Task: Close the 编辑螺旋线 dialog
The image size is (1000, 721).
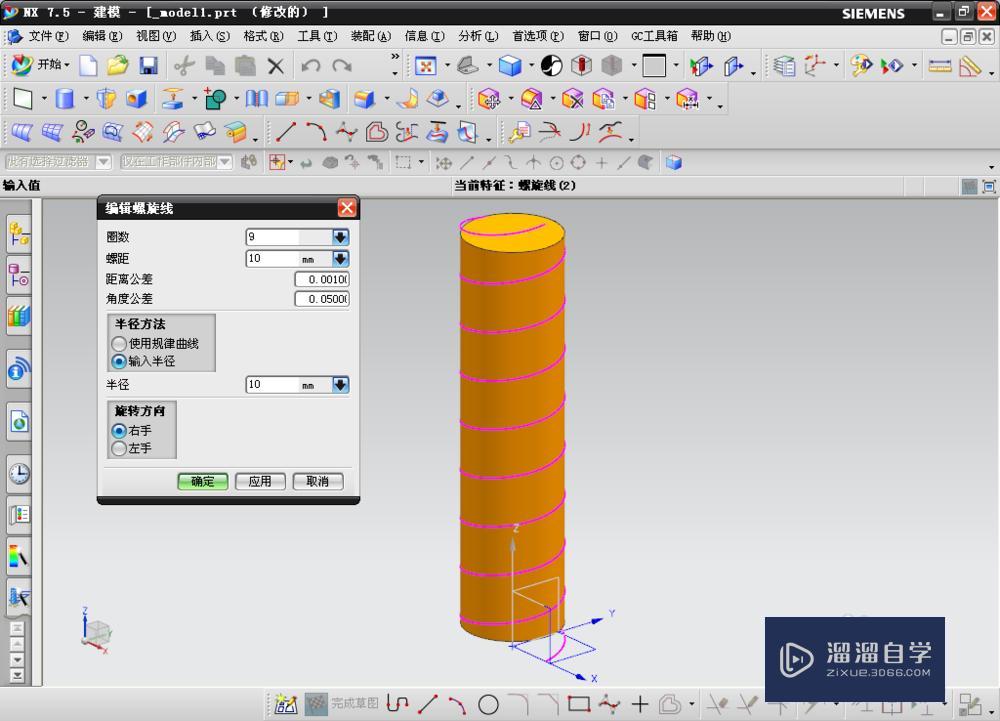Action: click(346, 208)
